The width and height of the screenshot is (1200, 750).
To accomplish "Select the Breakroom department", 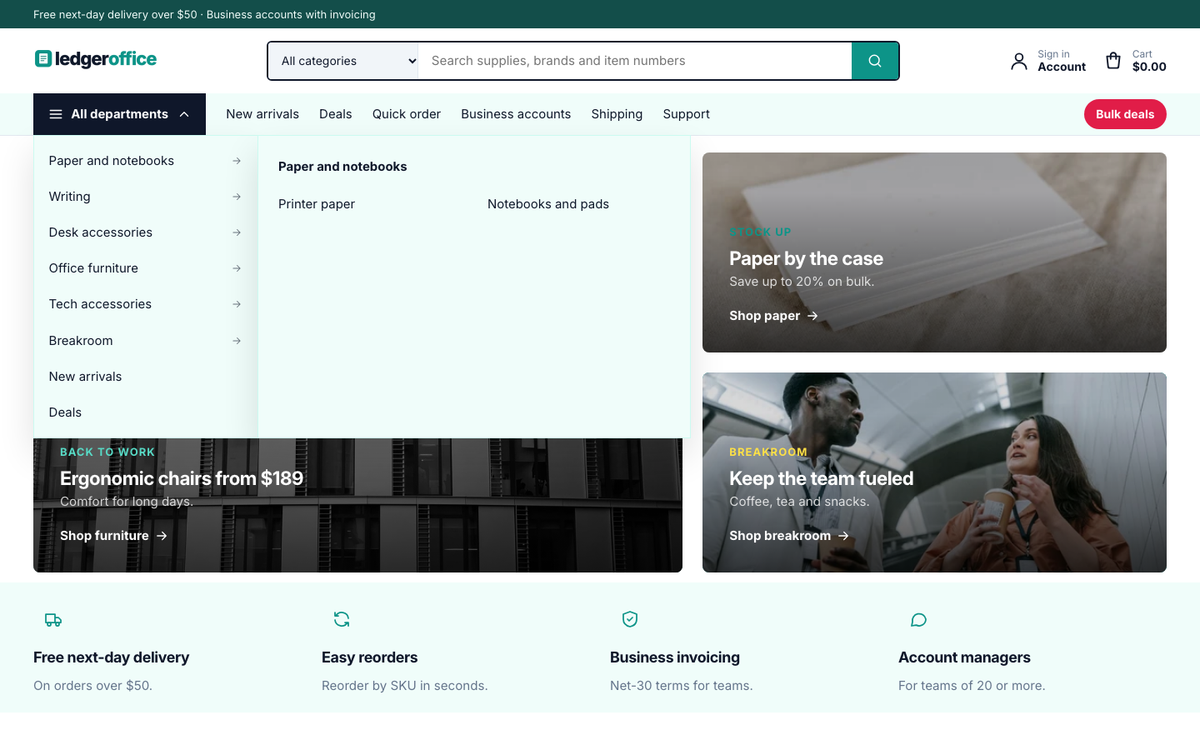I will click(145, 341).
